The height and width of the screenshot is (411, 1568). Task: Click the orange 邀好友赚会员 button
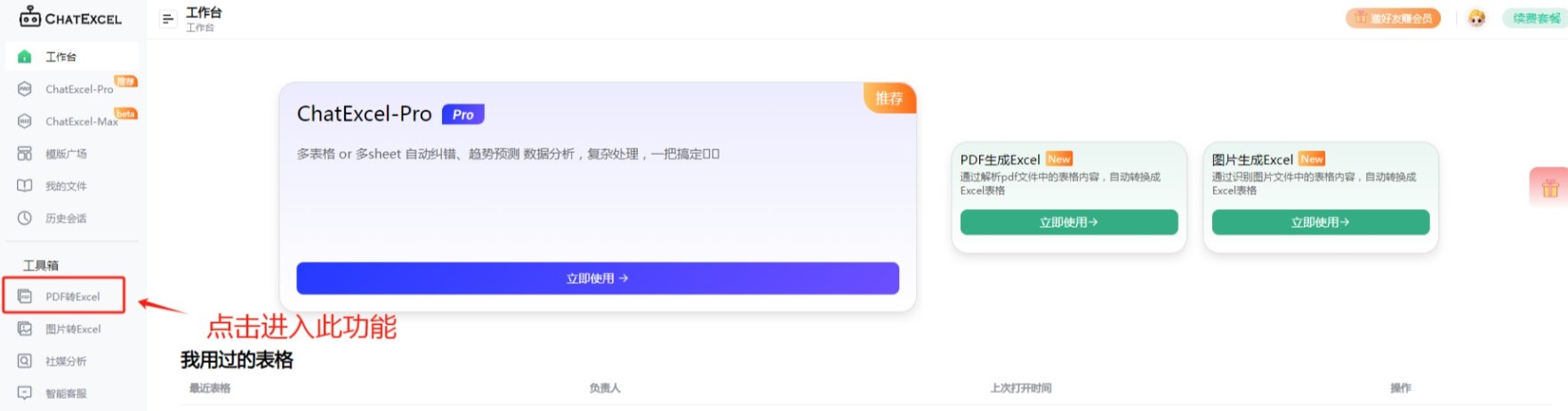point(1393,18)
